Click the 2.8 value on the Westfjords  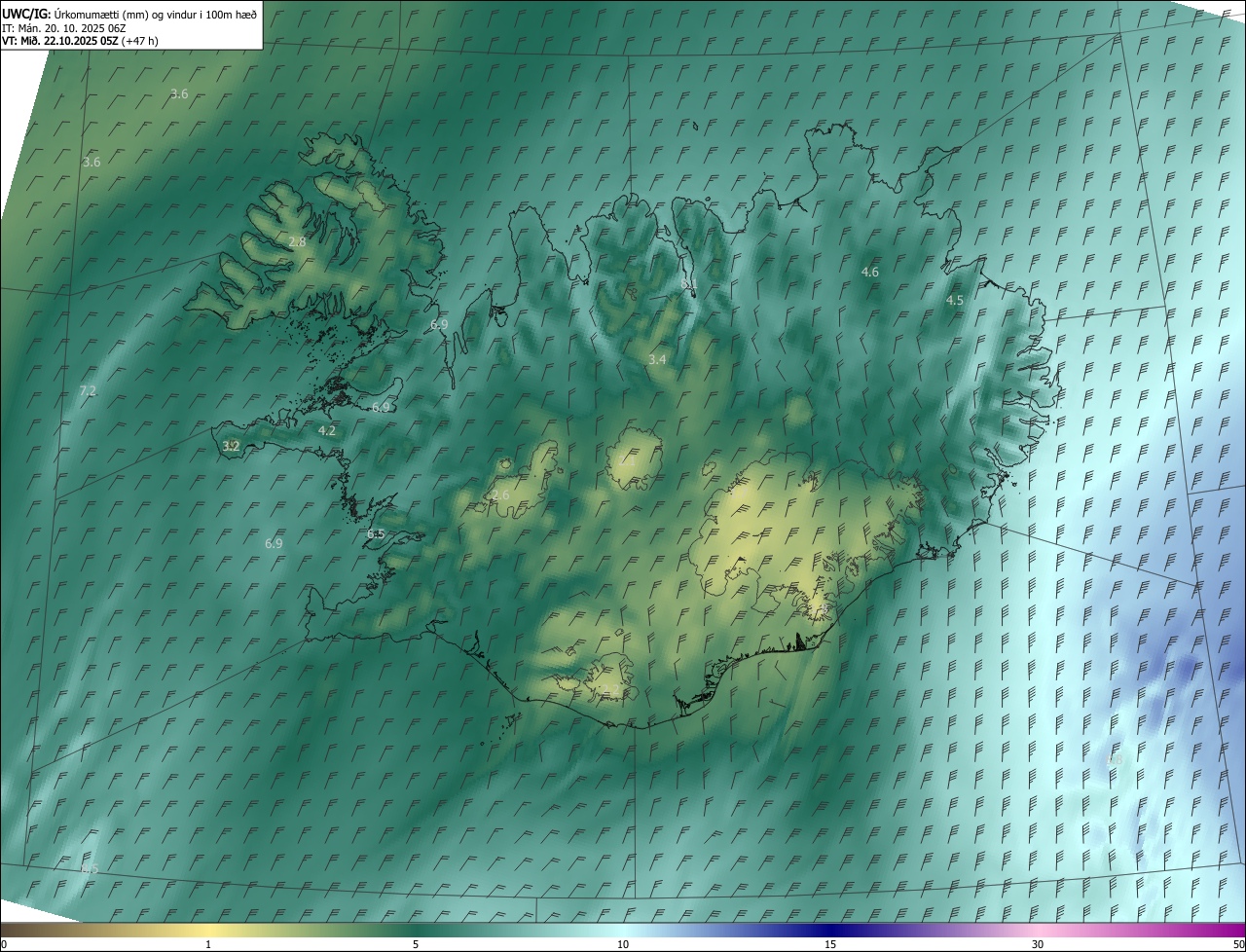(x=297, y=241)
